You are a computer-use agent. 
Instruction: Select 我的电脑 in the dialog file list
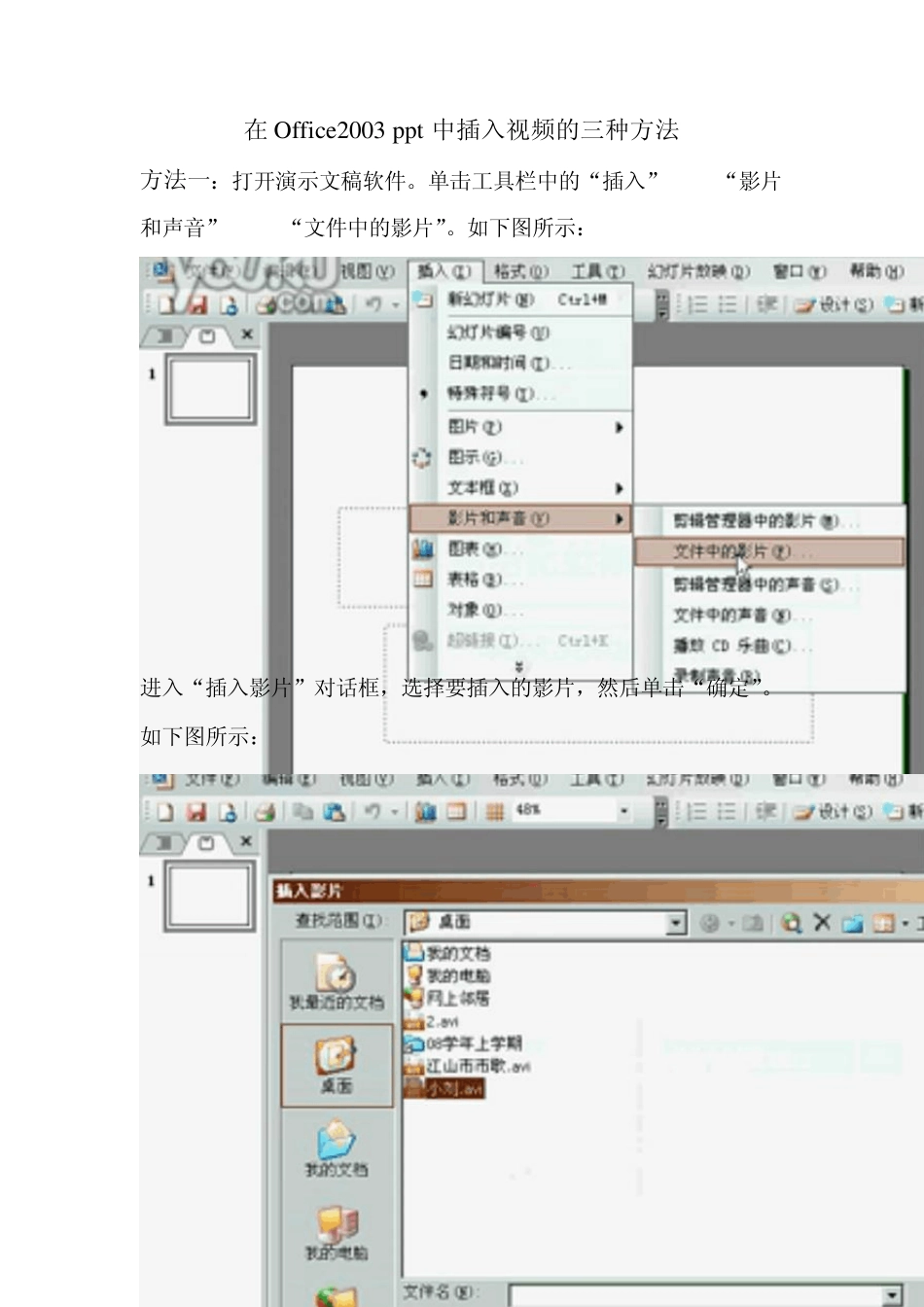[x=446, y=975]
